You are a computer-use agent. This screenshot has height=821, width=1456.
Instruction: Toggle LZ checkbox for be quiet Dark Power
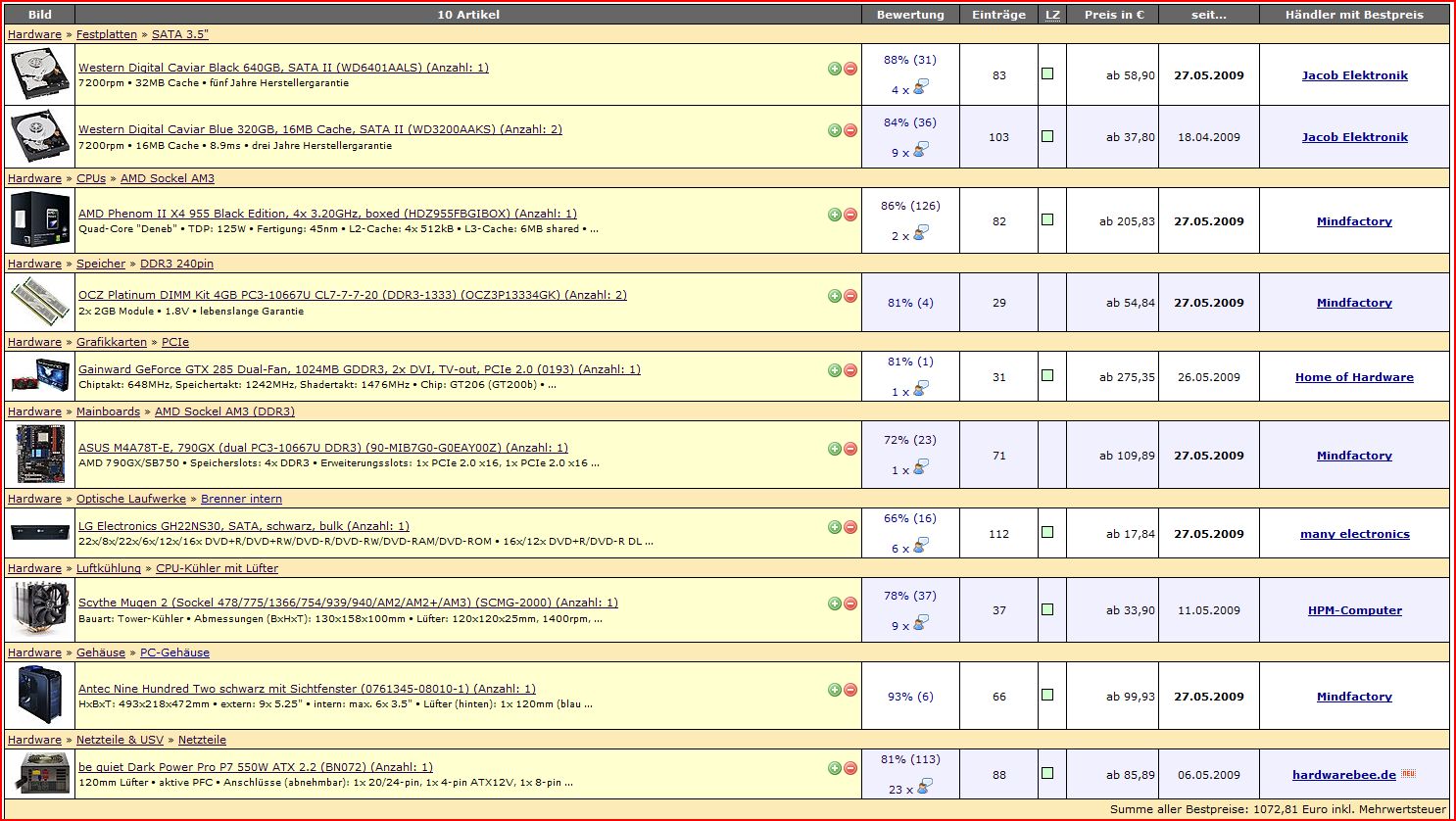(1047, 773)
